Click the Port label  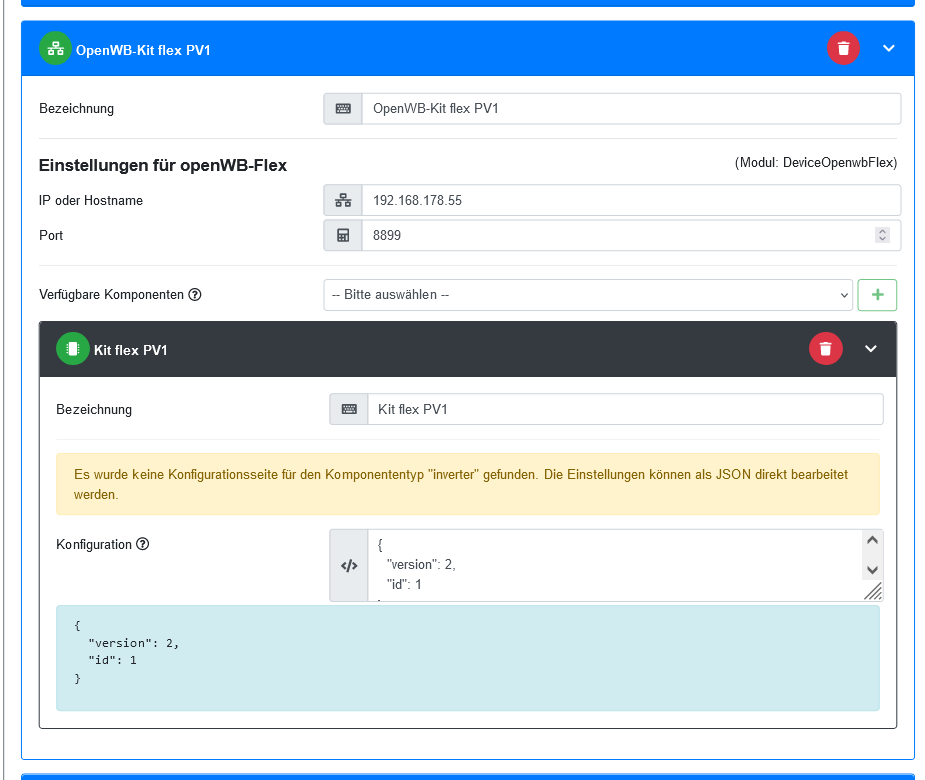pos(51,235)
